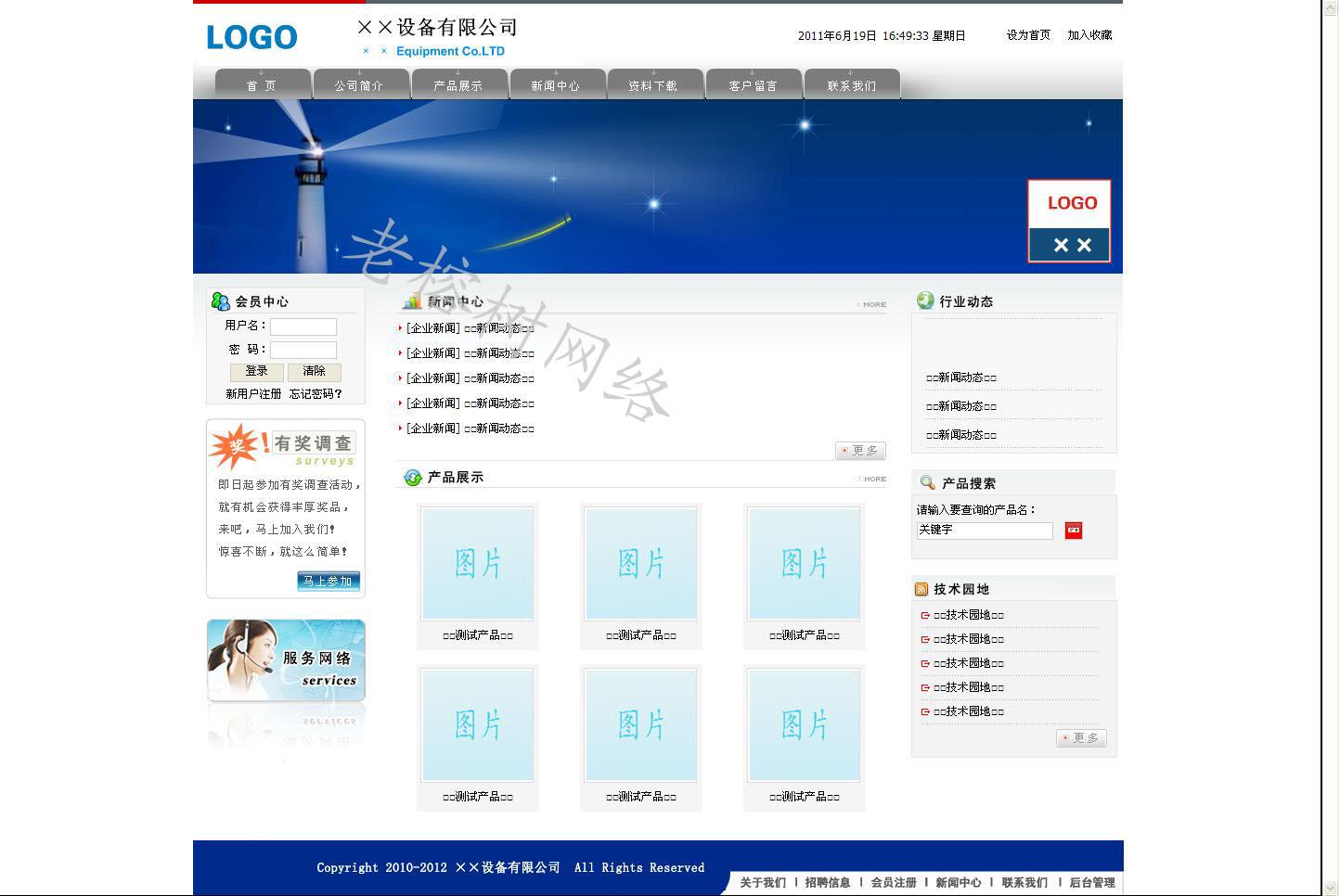Click the news center chart icon
Viewport: 1340px width, 896px height.
[412, 301]
